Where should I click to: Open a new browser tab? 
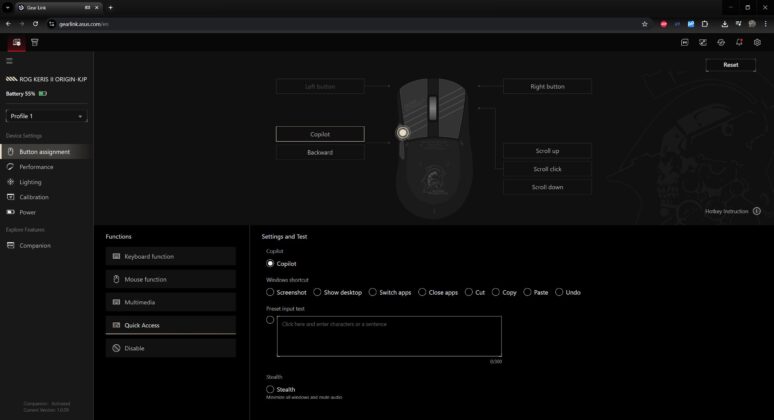pos(110,7)
